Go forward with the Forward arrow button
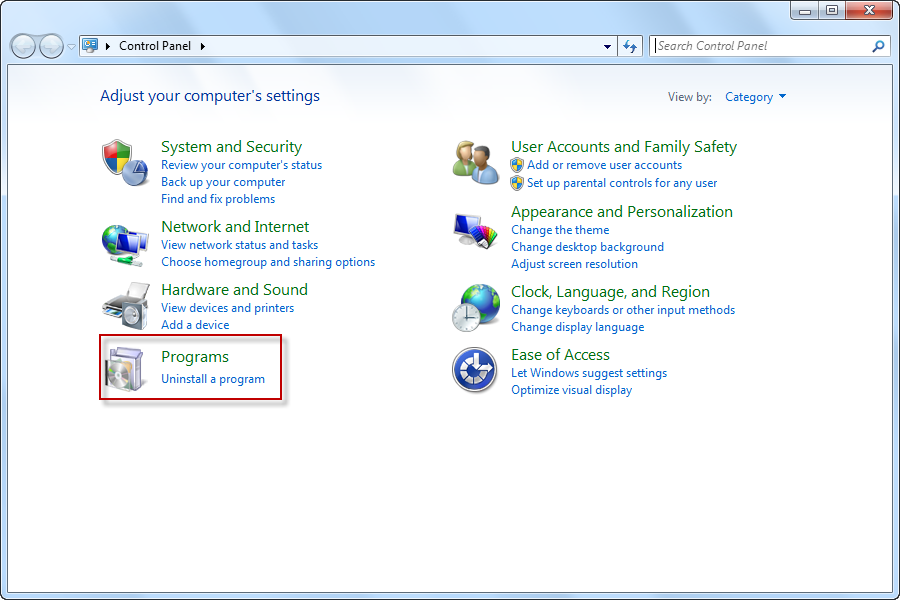Viewport: 900px width, 600px height. pos(51,47)
